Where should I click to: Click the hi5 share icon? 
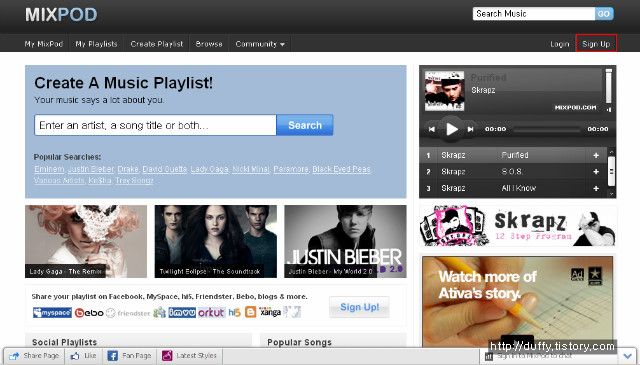(234, 313)
